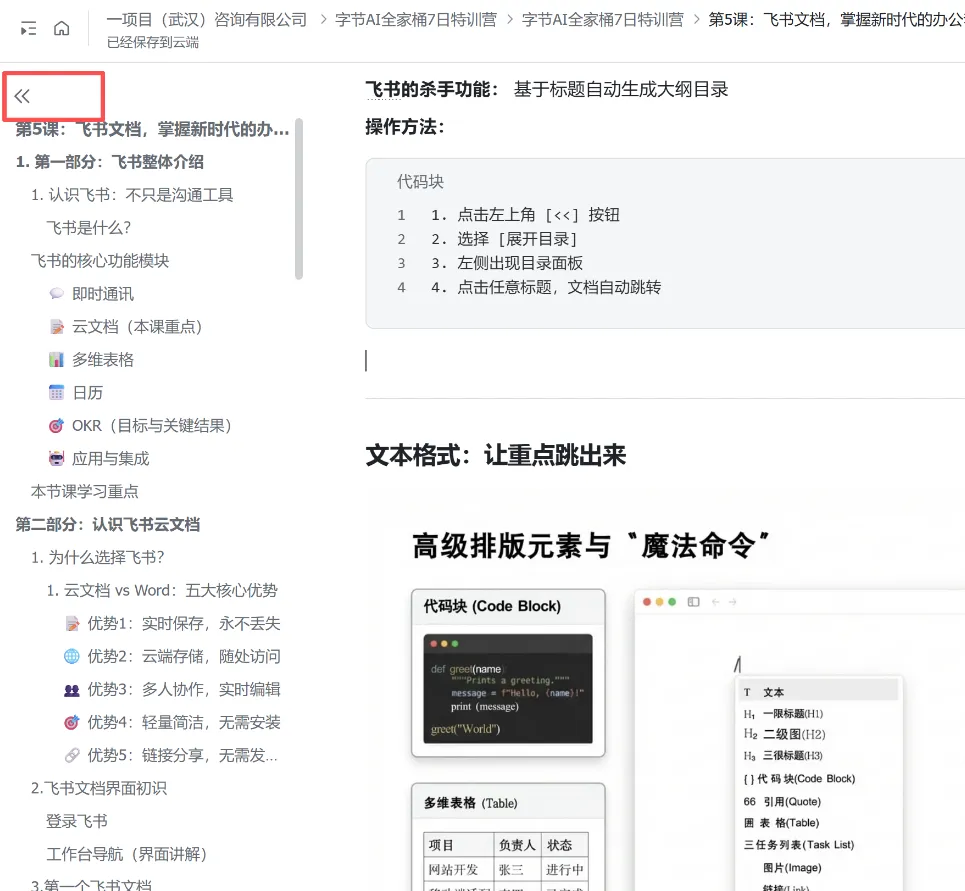This screenshot has height=891, width=965.
Task: Click the bar chart icon beside 多维表格
Action: click(57, 359)
